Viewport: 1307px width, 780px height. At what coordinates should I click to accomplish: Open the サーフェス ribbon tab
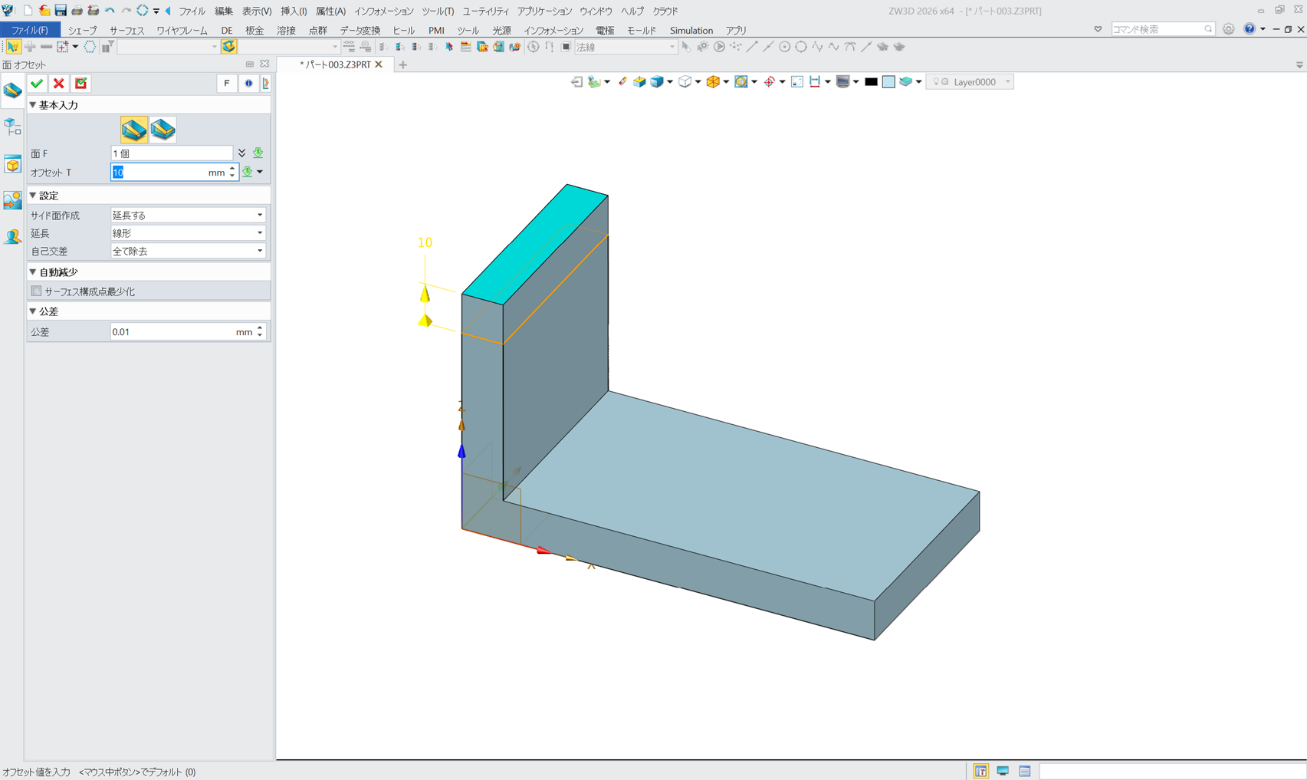click(126, 31)
